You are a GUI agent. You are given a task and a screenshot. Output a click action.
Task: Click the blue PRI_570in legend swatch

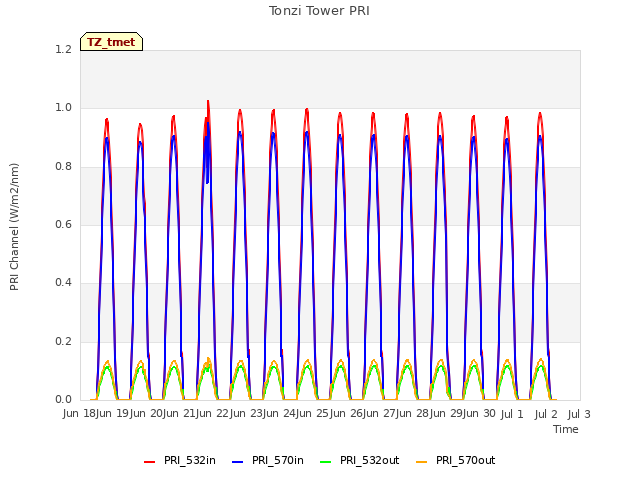(238, 462)
